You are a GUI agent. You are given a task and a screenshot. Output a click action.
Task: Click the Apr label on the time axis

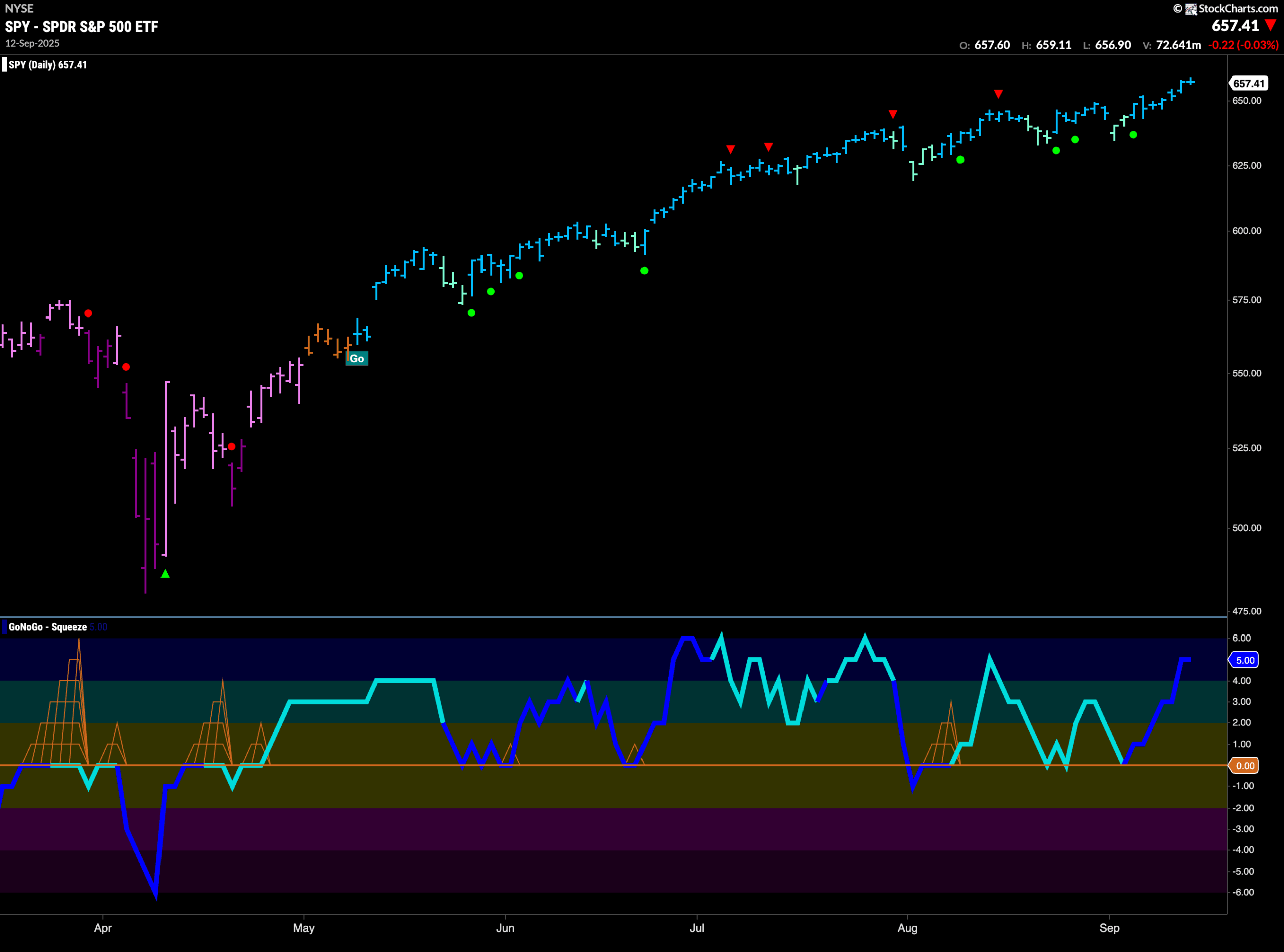(x=103, y=928)
